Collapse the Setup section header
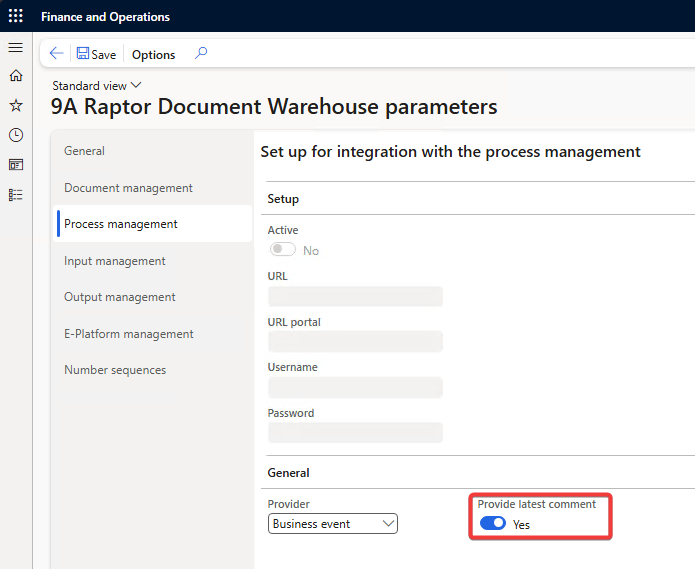Viewport: 695px width, 569px height. (283, 199)
